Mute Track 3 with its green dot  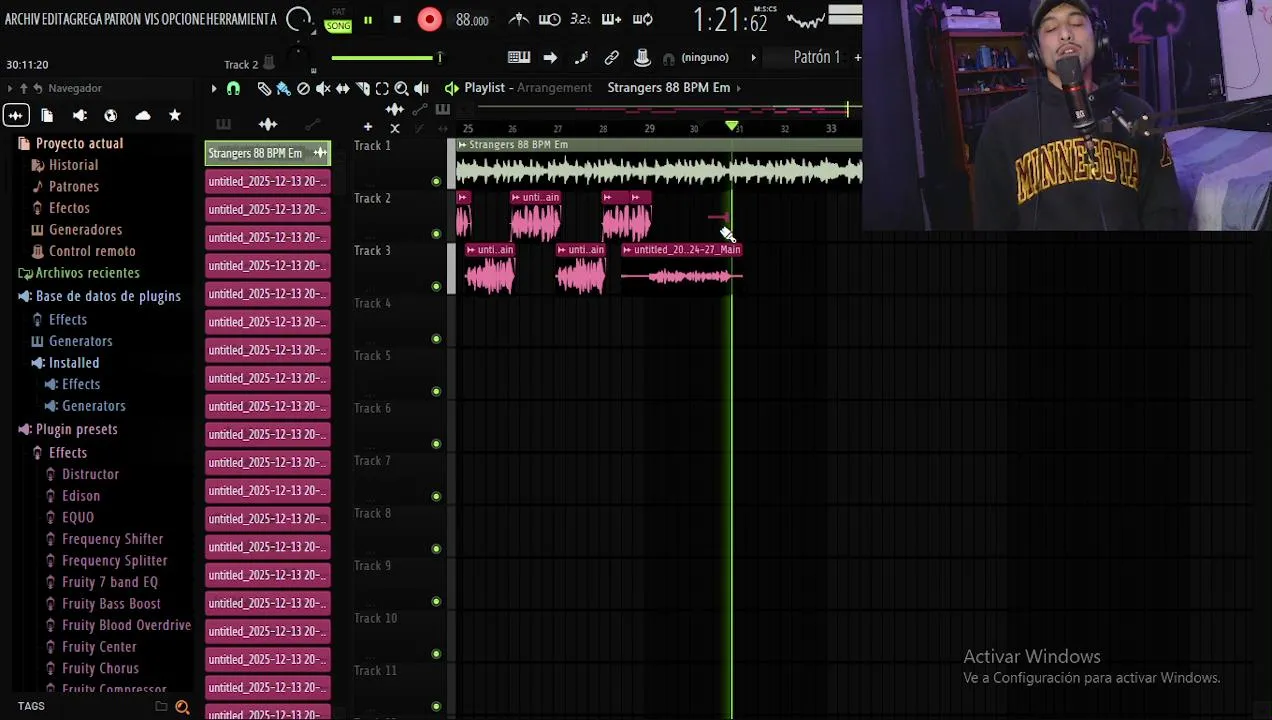[x=436, y=287]
